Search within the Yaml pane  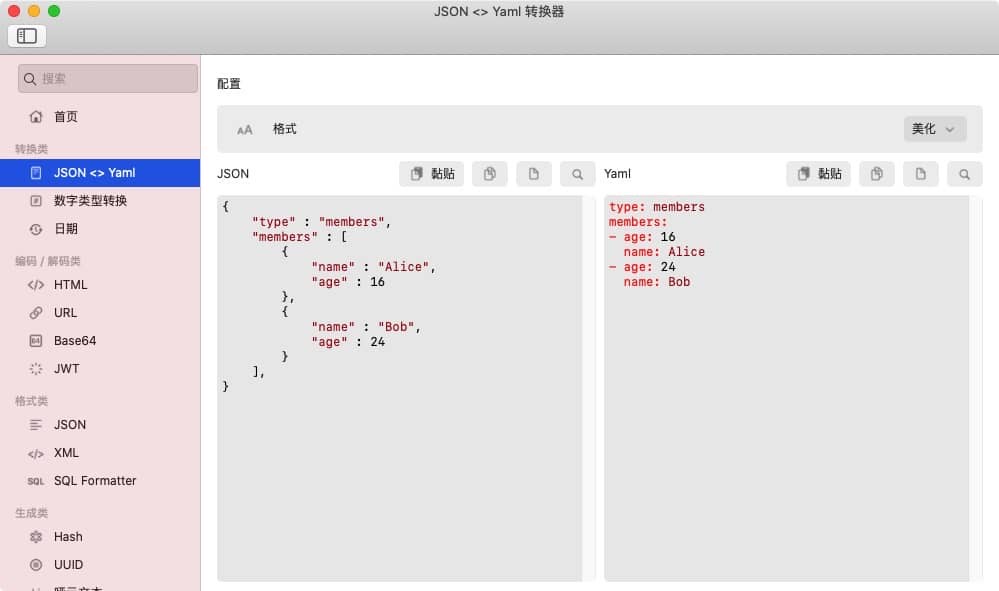click(965, 174)
